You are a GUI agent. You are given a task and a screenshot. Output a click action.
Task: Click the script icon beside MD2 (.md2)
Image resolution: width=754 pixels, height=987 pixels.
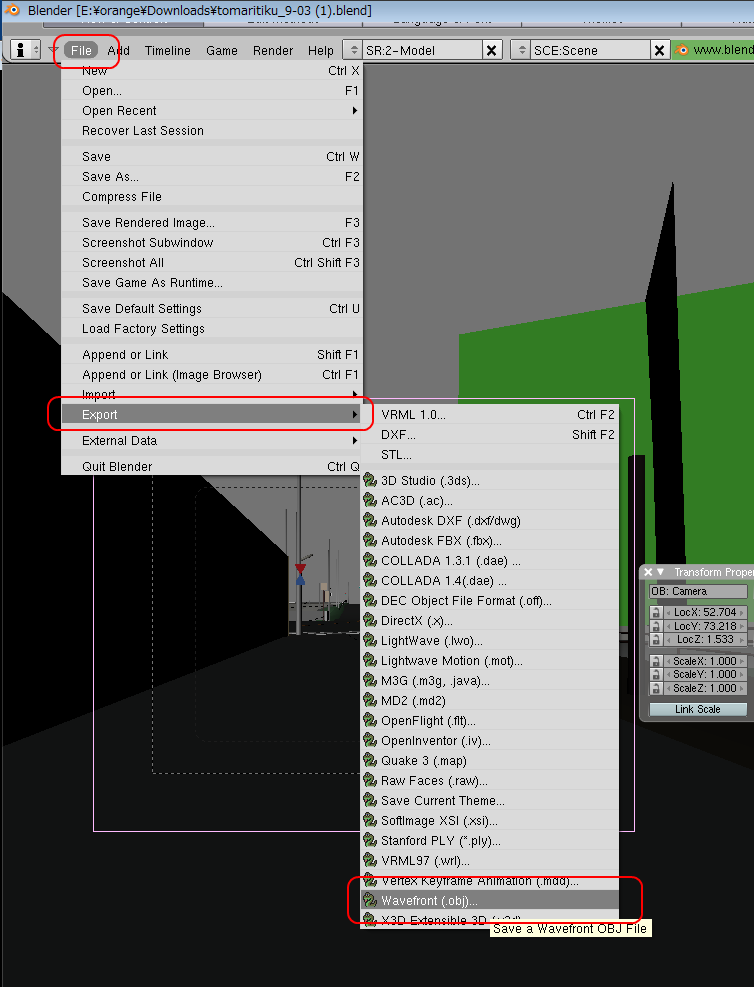coord(370,701)
